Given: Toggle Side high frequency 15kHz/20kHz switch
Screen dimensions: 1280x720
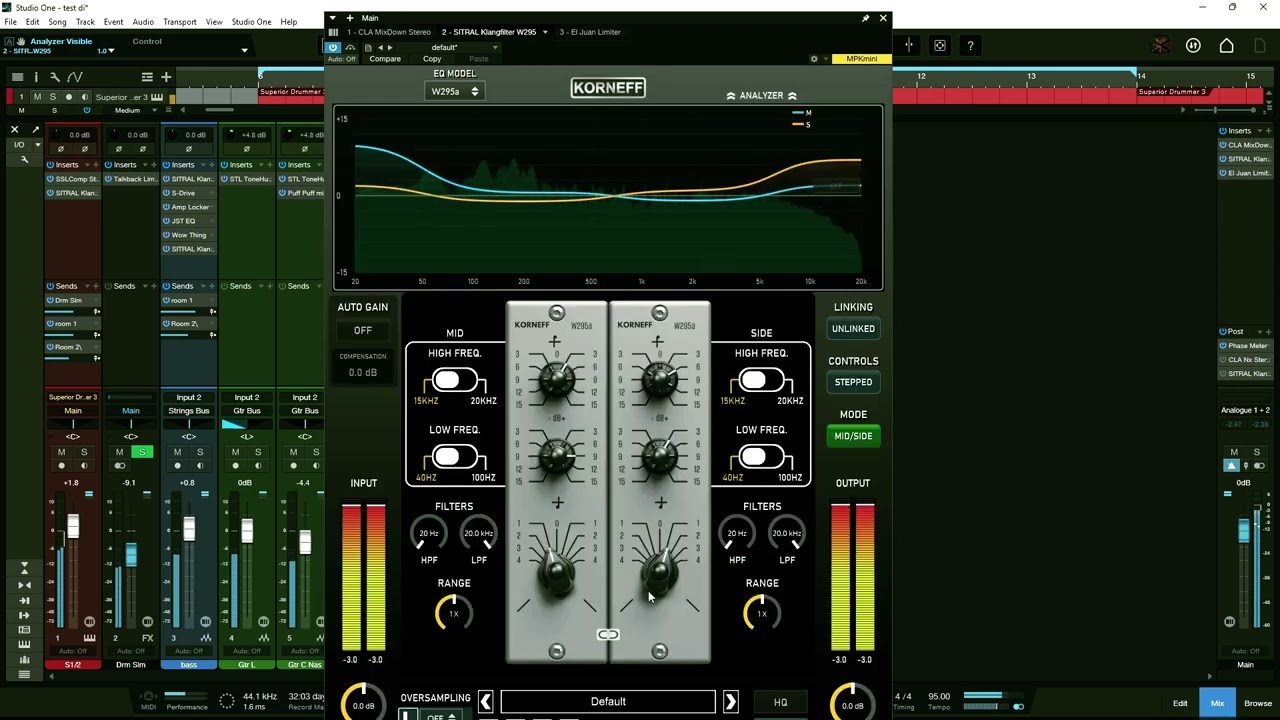Looking at the screenshot, I should [x=761, y=381].
